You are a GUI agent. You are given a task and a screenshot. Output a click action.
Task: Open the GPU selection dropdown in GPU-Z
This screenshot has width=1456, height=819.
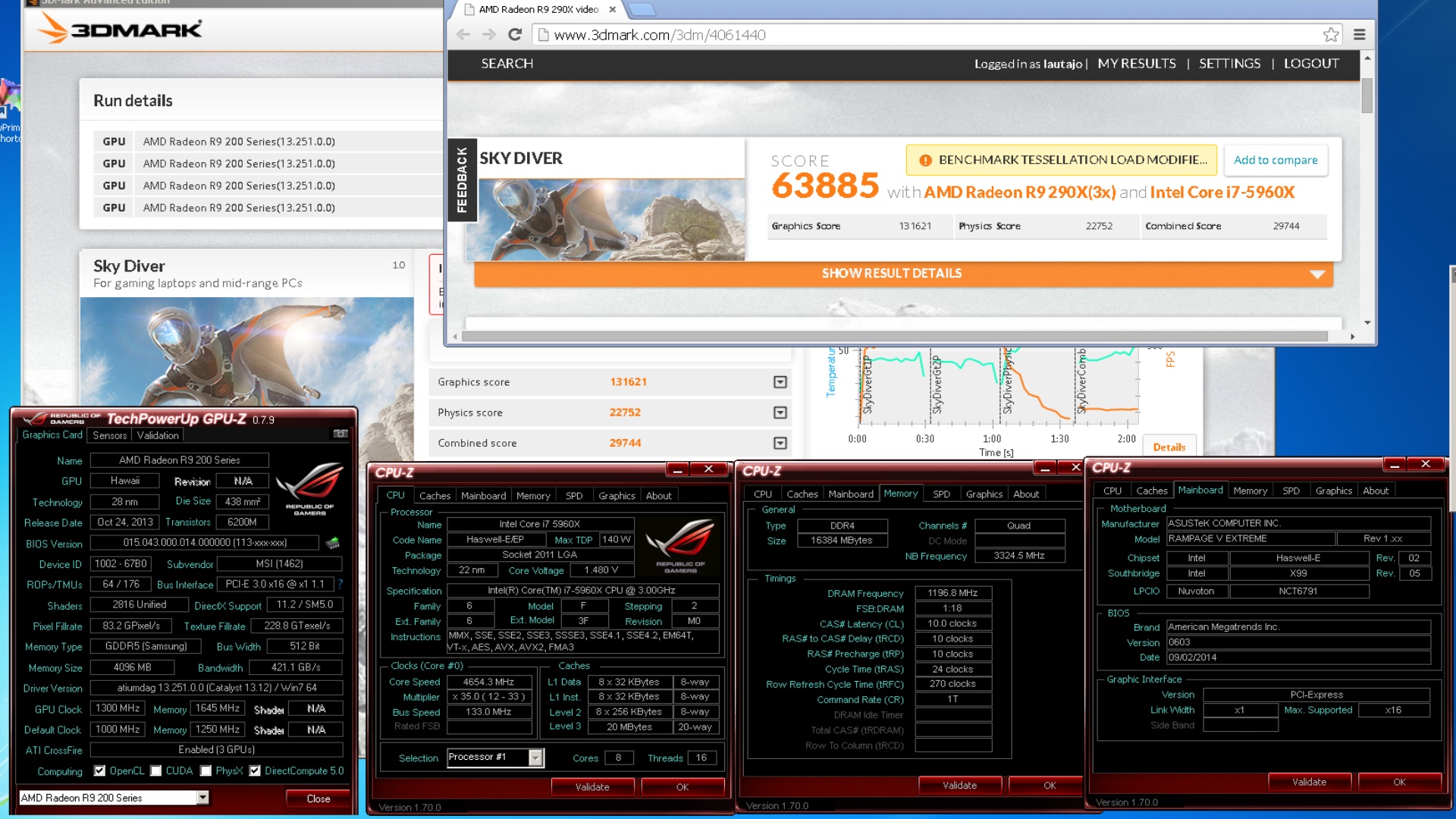pyautogui.click(x=202, y=798)
